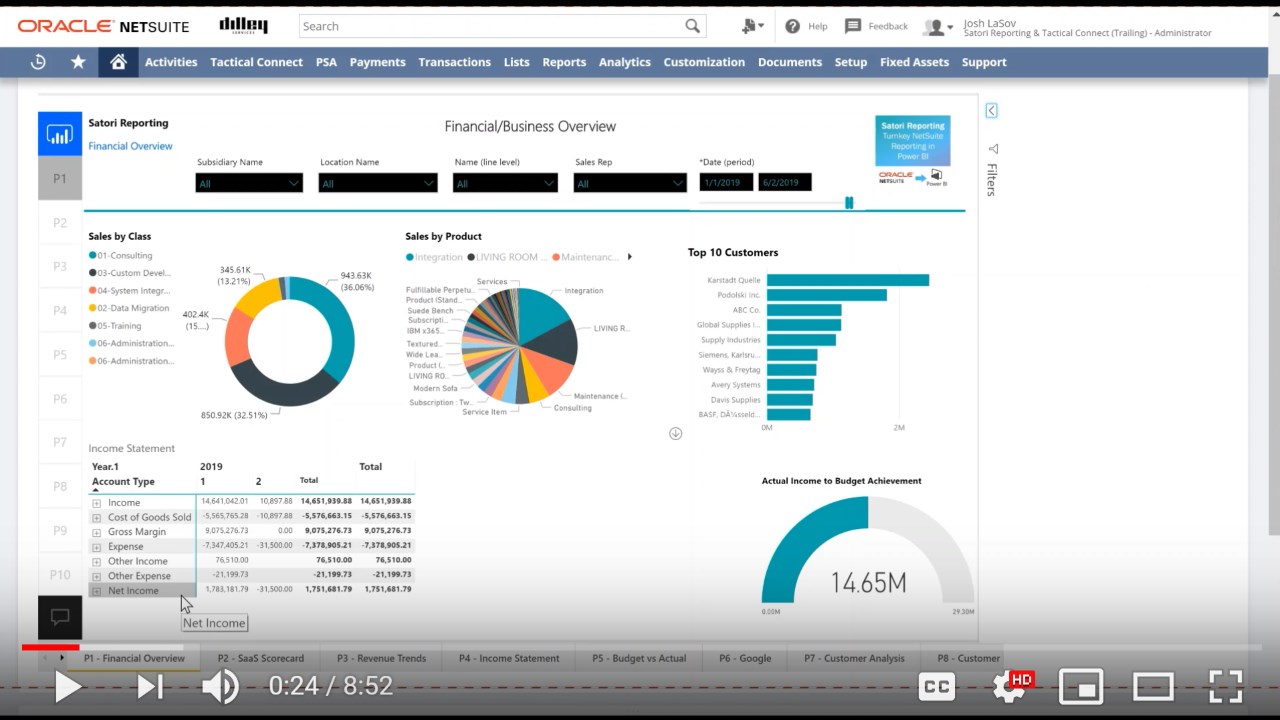Enable theater mode

click(1153, 686)
